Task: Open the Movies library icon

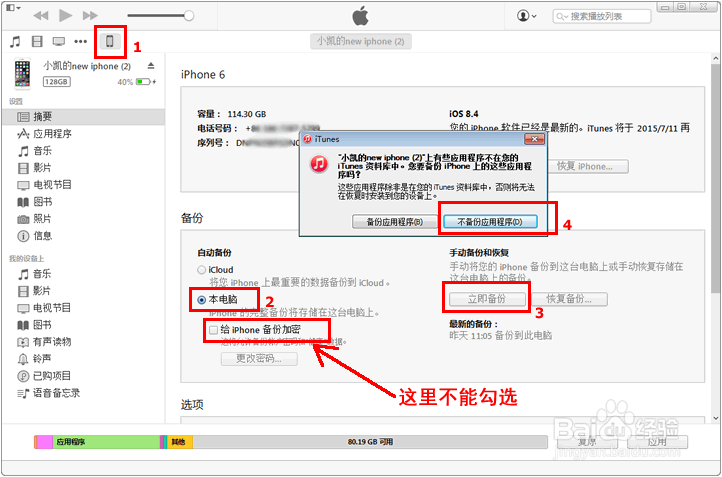Action: [37, 42]
